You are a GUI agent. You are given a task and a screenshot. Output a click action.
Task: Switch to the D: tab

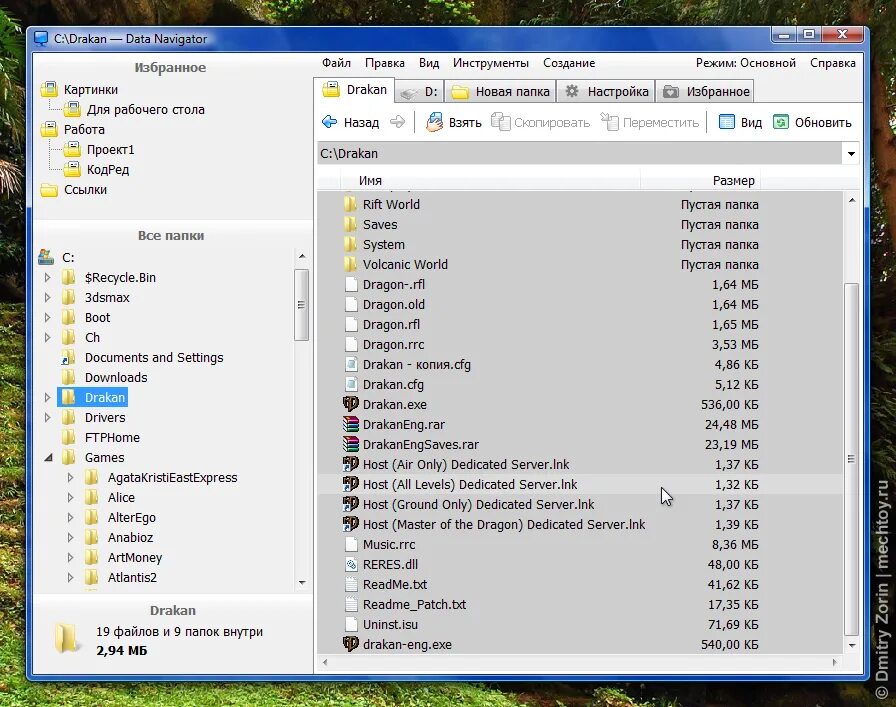(x=419, y=91)
